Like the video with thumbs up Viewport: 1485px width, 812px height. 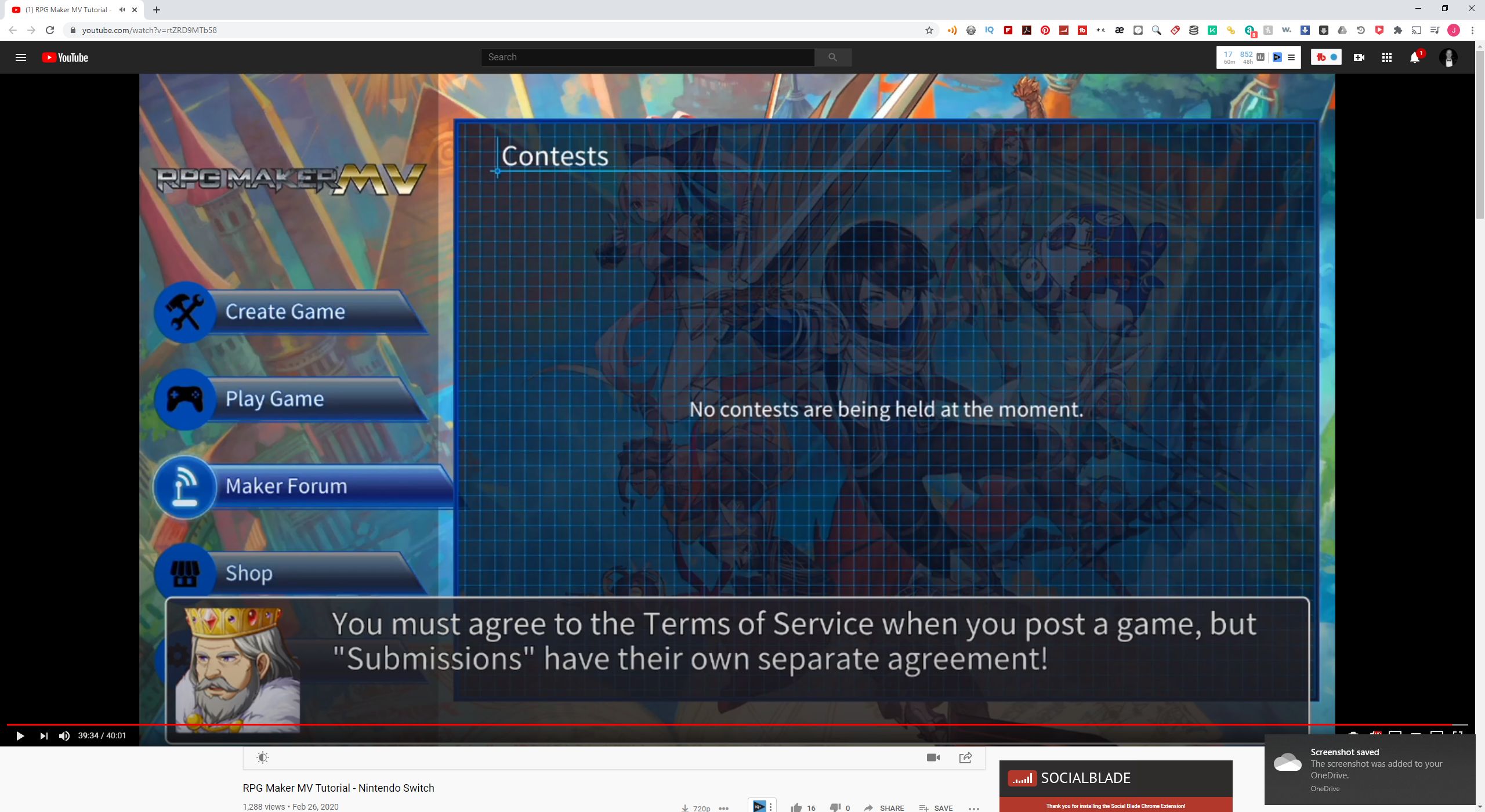pos(796,807)
